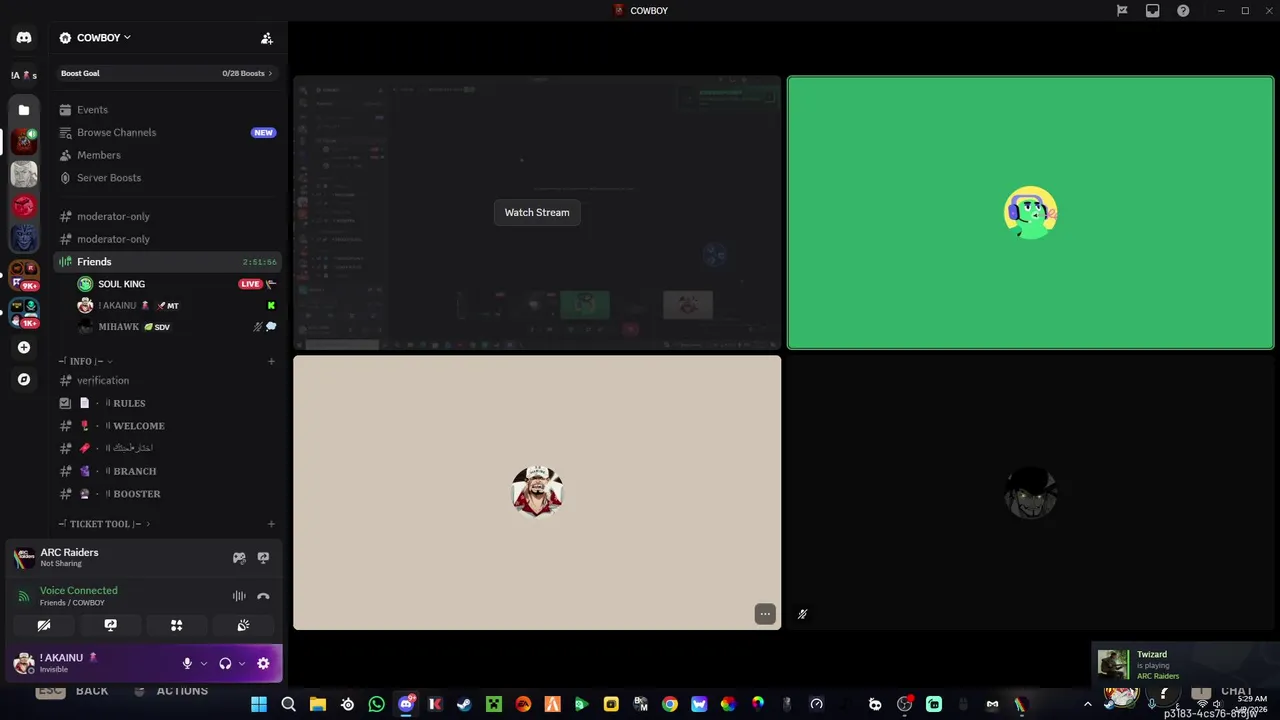
Task: Open the Activities launcher button
Action: 177,625
